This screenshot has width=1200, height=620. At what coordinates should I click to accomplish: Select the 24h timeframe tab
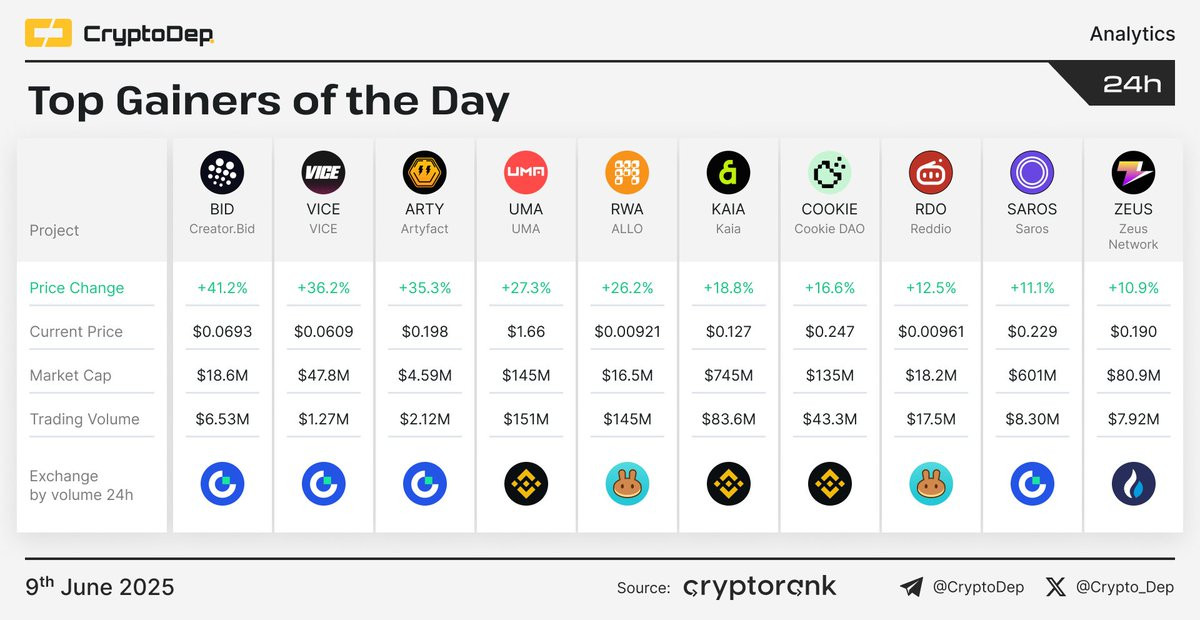(1132, 84)
